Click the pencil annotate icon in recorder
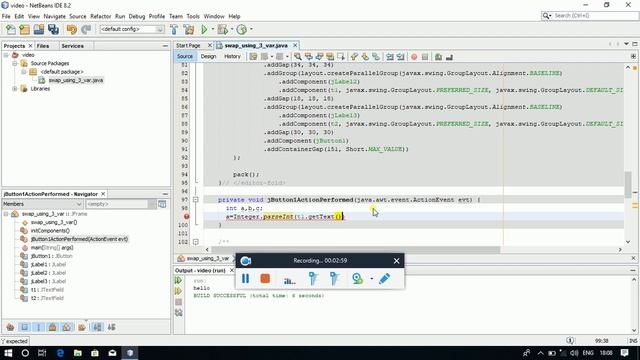 pos(384,278)
